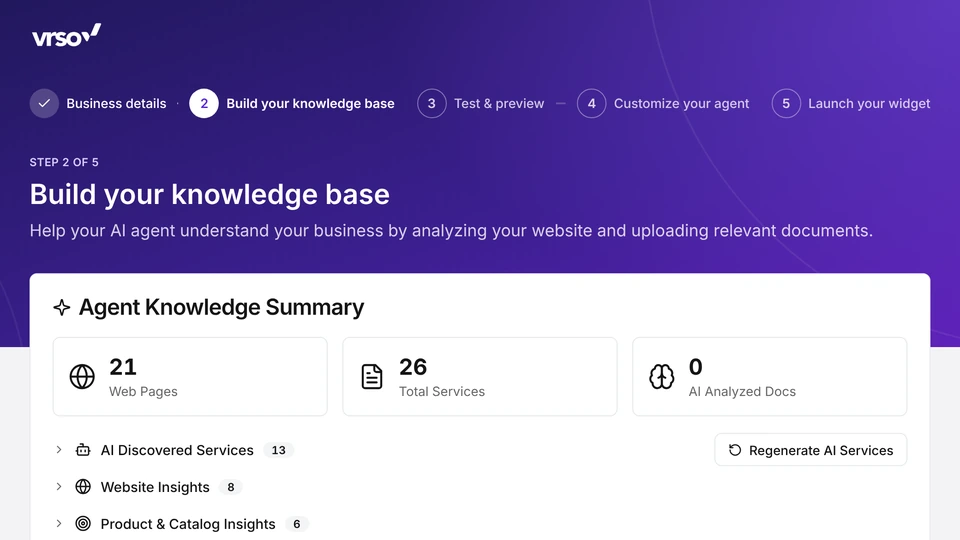Click the Web Pages label
Screen dimensions: 960x540
pos(143,391)
